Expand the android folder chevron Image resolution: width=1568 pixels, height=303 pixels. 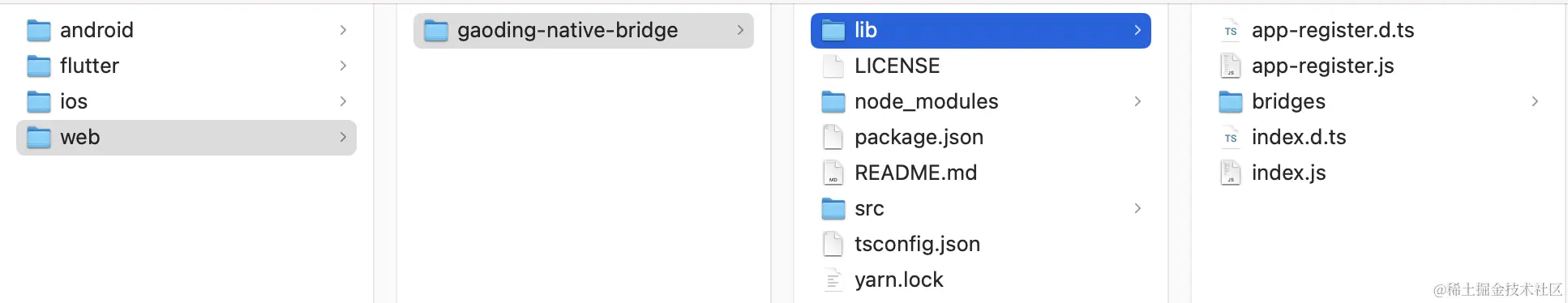coord(343,30)
